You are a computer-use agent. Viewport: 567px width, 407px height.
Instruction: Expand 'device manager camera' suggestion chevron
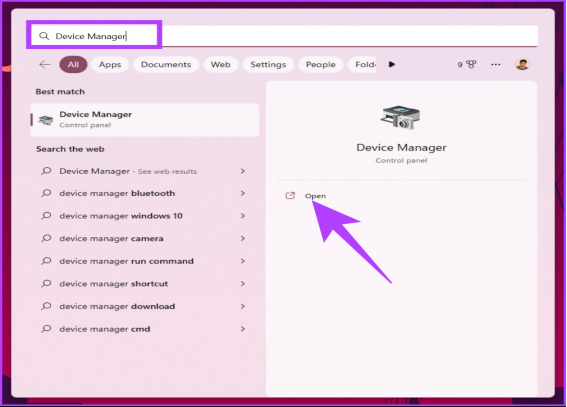(243, 239)
